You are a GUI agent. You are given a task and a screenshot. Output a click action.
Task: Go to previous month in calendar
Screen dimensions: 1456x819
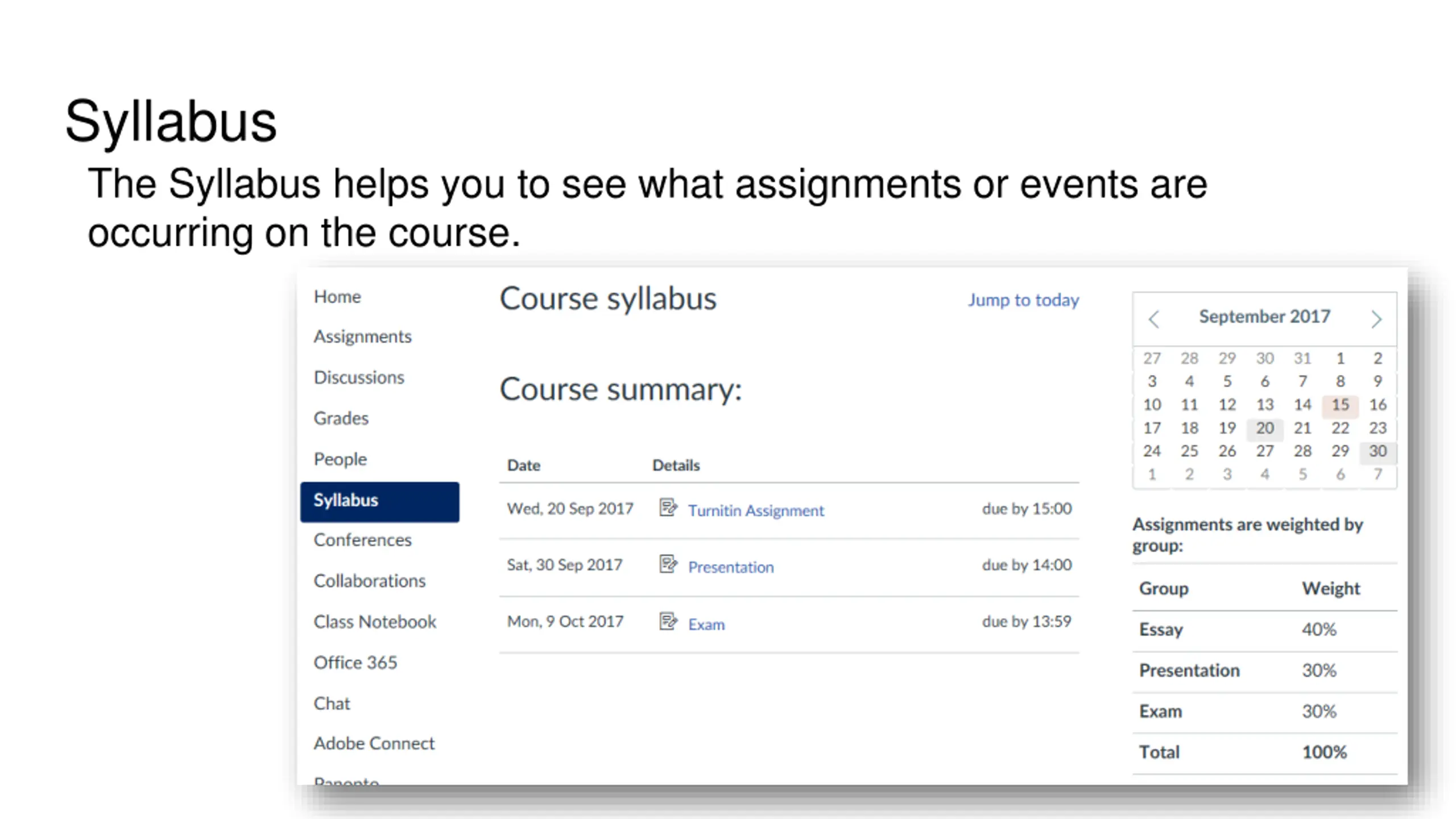tap(1153, 319)
